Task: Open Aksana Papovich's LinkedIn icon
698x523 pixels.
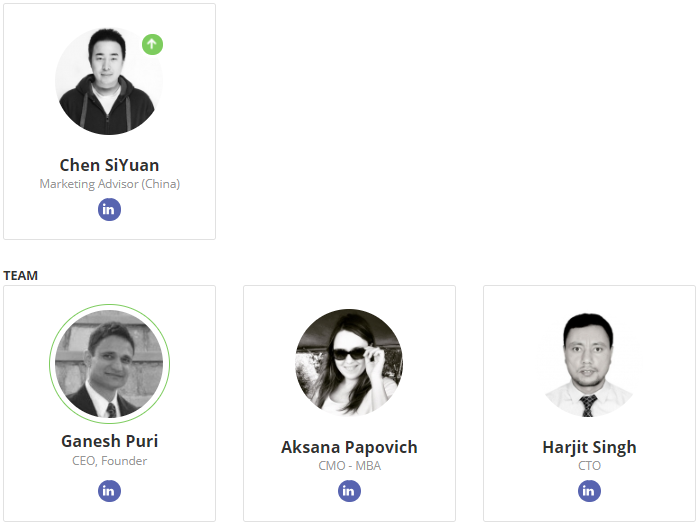Action: (349, 491)
